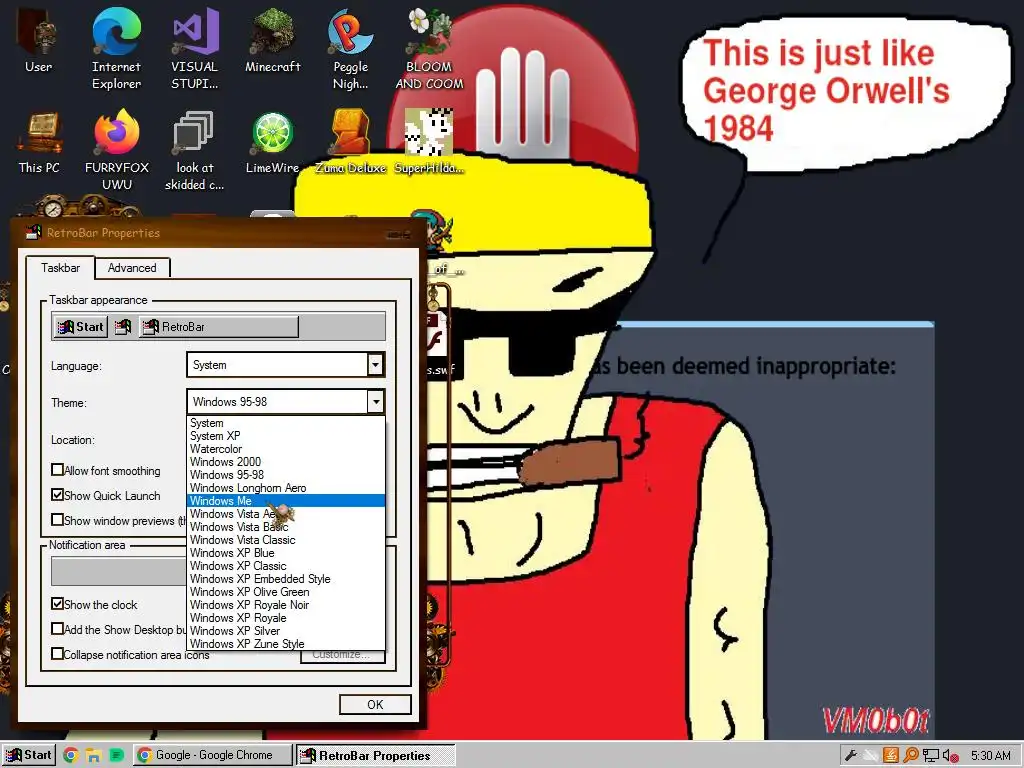Uncheck Show the clock

pyautogui.click(x=57, y=604)
